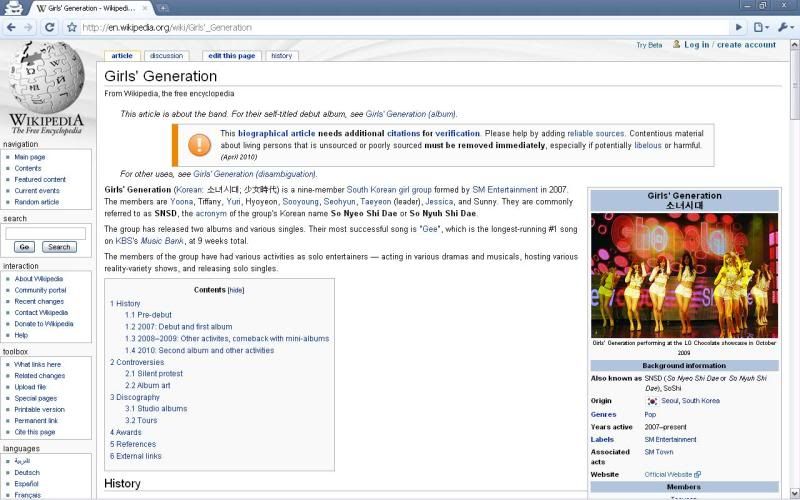Click the user icon beside Log in
This screenshot has width=800, height=500.
(x=677, y=44)
